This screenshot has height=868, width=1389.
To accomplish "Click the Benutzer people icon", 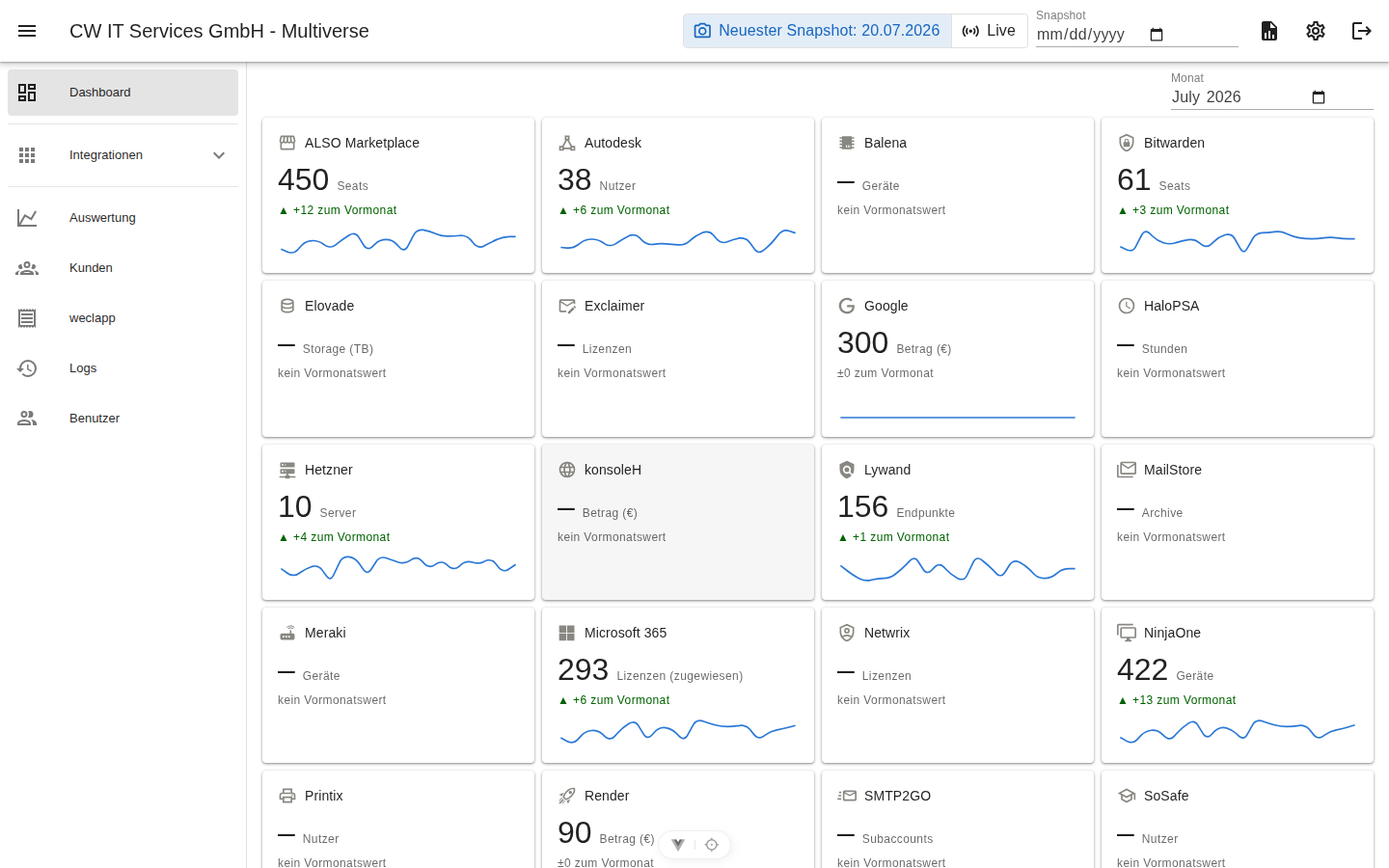I will 27,419.
